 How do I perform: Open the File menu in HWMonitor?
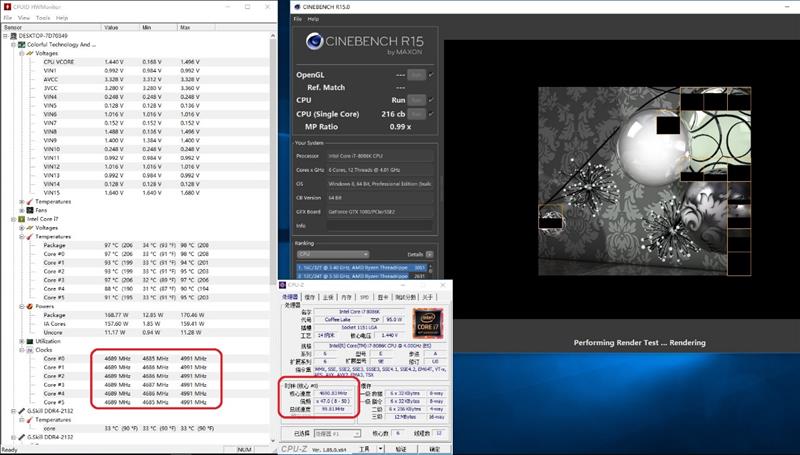coord(8,18)
